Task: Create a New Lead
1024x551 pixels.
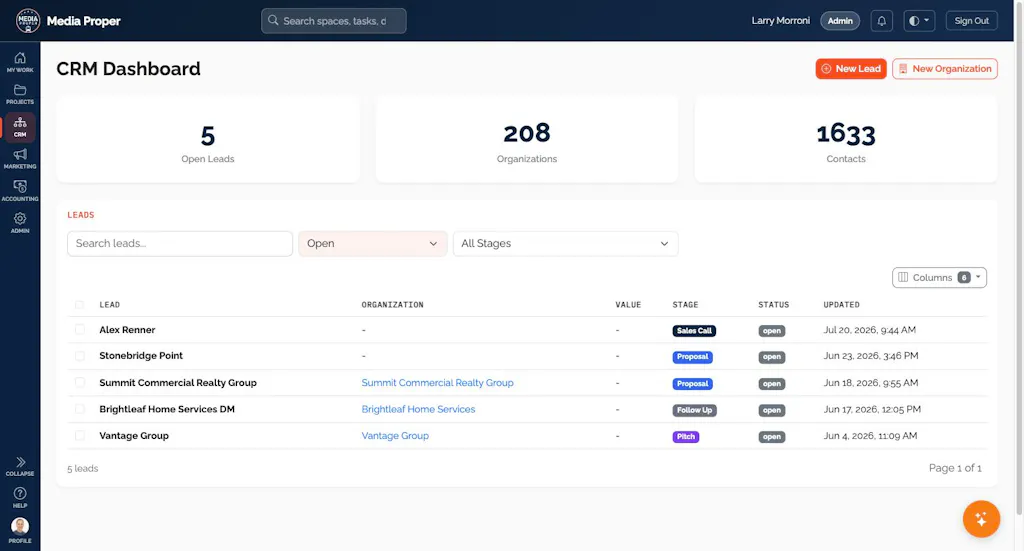Action: 850,69
